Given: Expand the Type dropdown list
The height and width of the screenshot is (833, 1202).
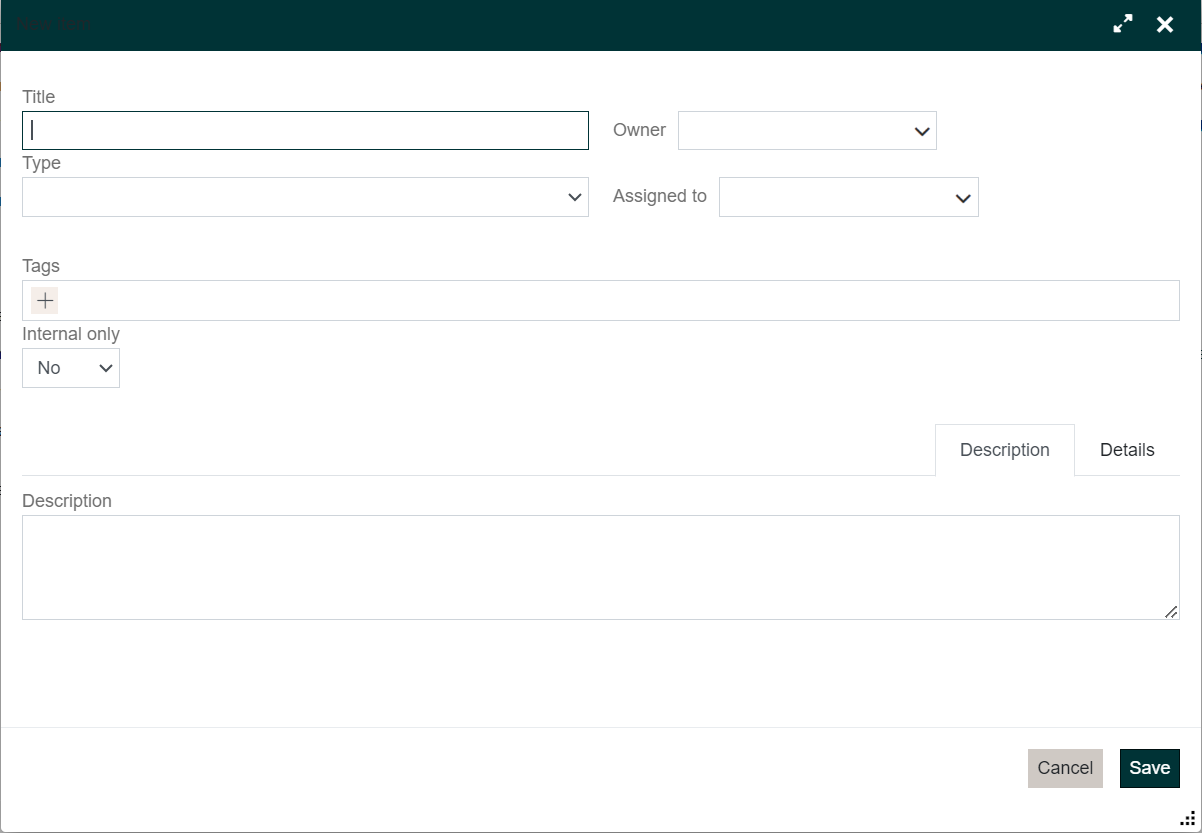Looking at the screenshot, I should [x=305, y=197].
